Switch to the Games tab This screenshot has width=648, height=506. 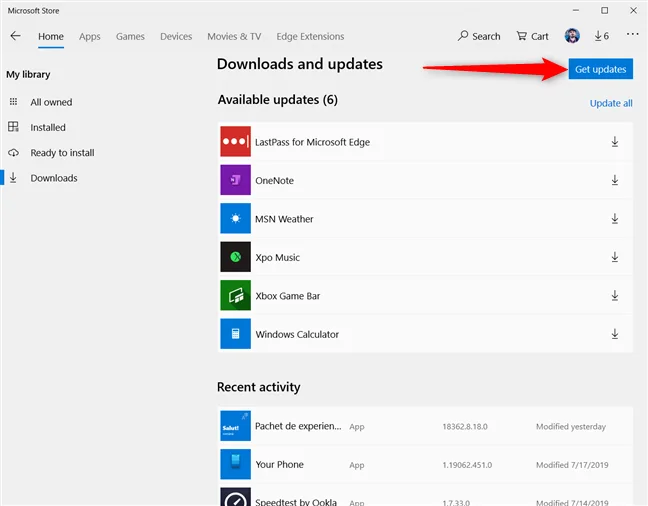130,36
